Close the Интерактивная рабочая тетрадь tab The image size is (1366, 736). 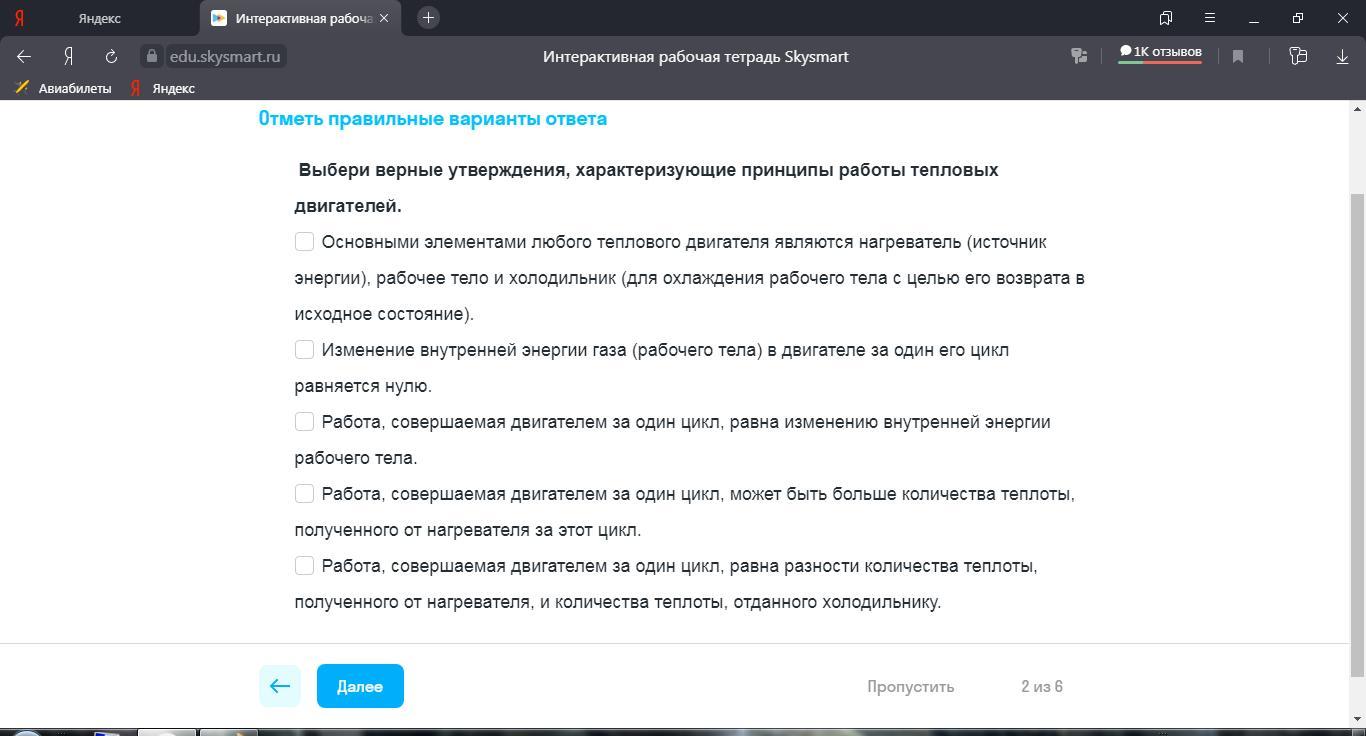[x=384, y=18]
